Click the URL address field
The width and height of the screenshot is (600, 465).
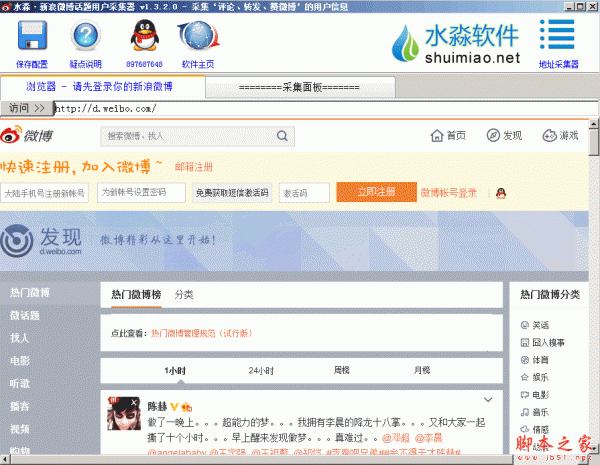tap(325, 109)
